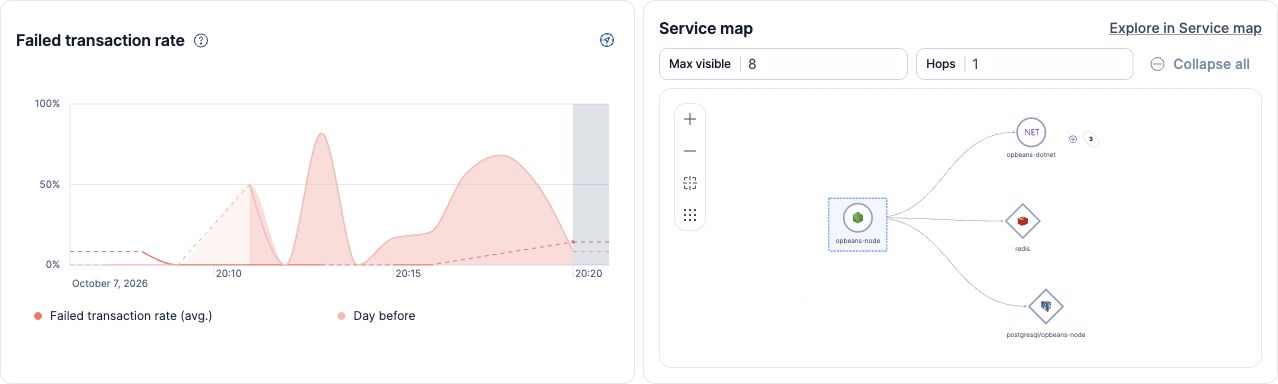Click Collapse all button
The width and height of the screenshot is (1278, 384).
pyautogui.click(x=1200, y=64)
